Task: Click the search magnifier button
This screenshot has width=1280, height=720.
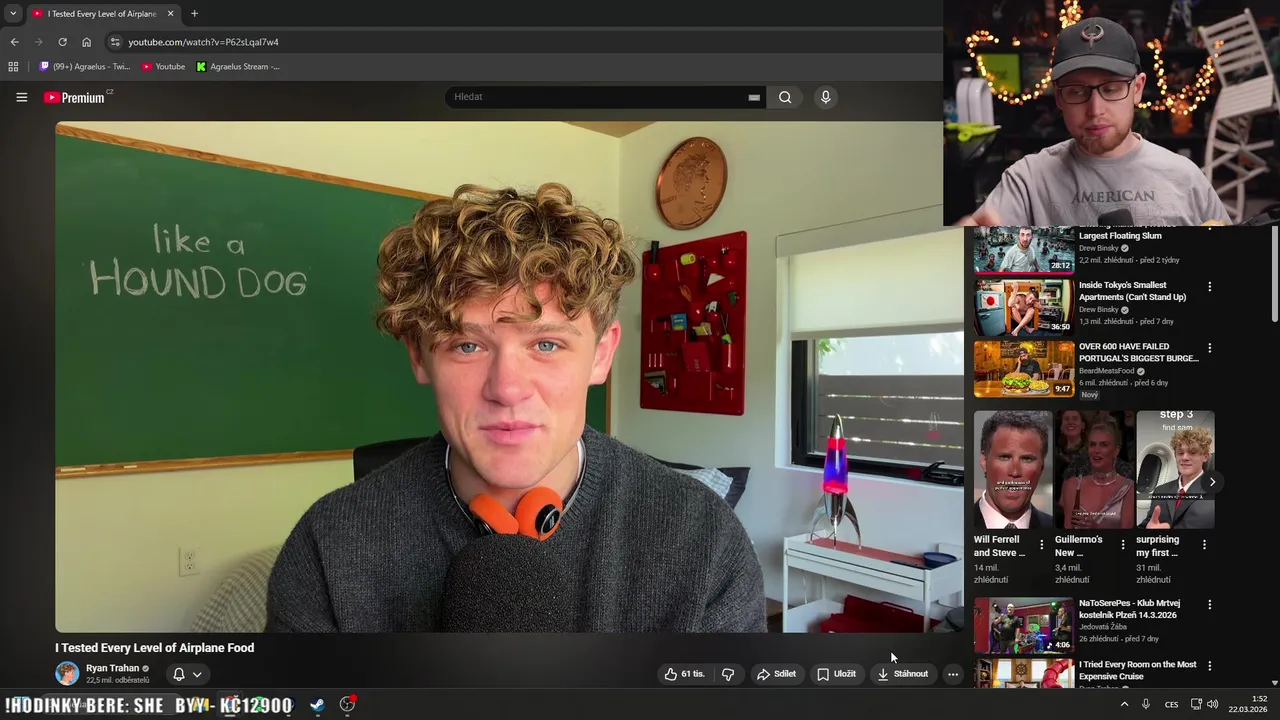Action: [785, 97]
